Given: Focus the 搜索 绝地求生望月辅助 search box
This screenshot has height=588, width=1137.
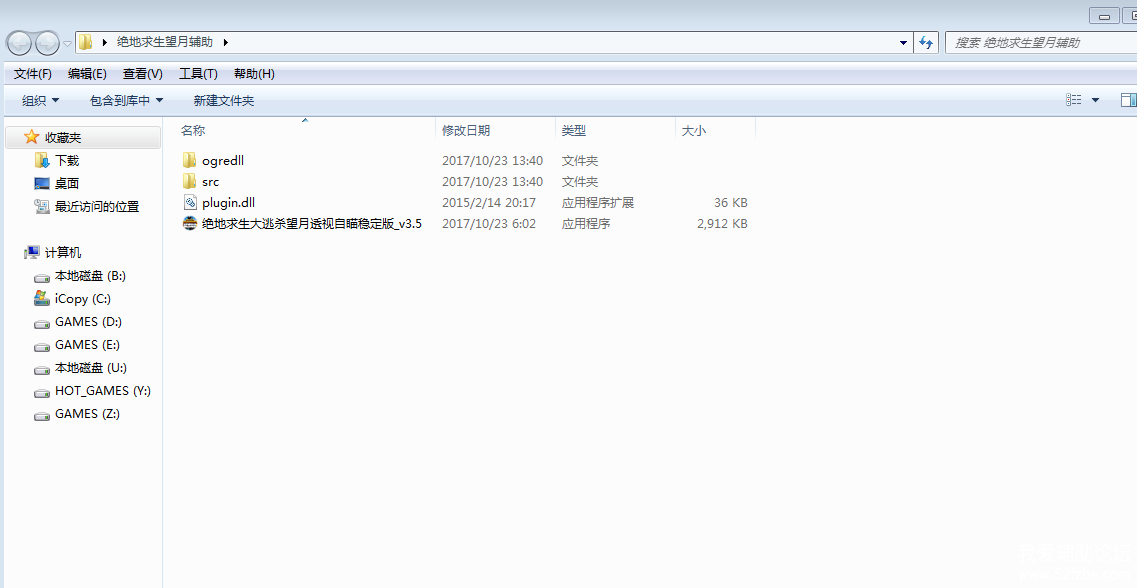Looking at the screenshot, I should [x=1041, y=43].
